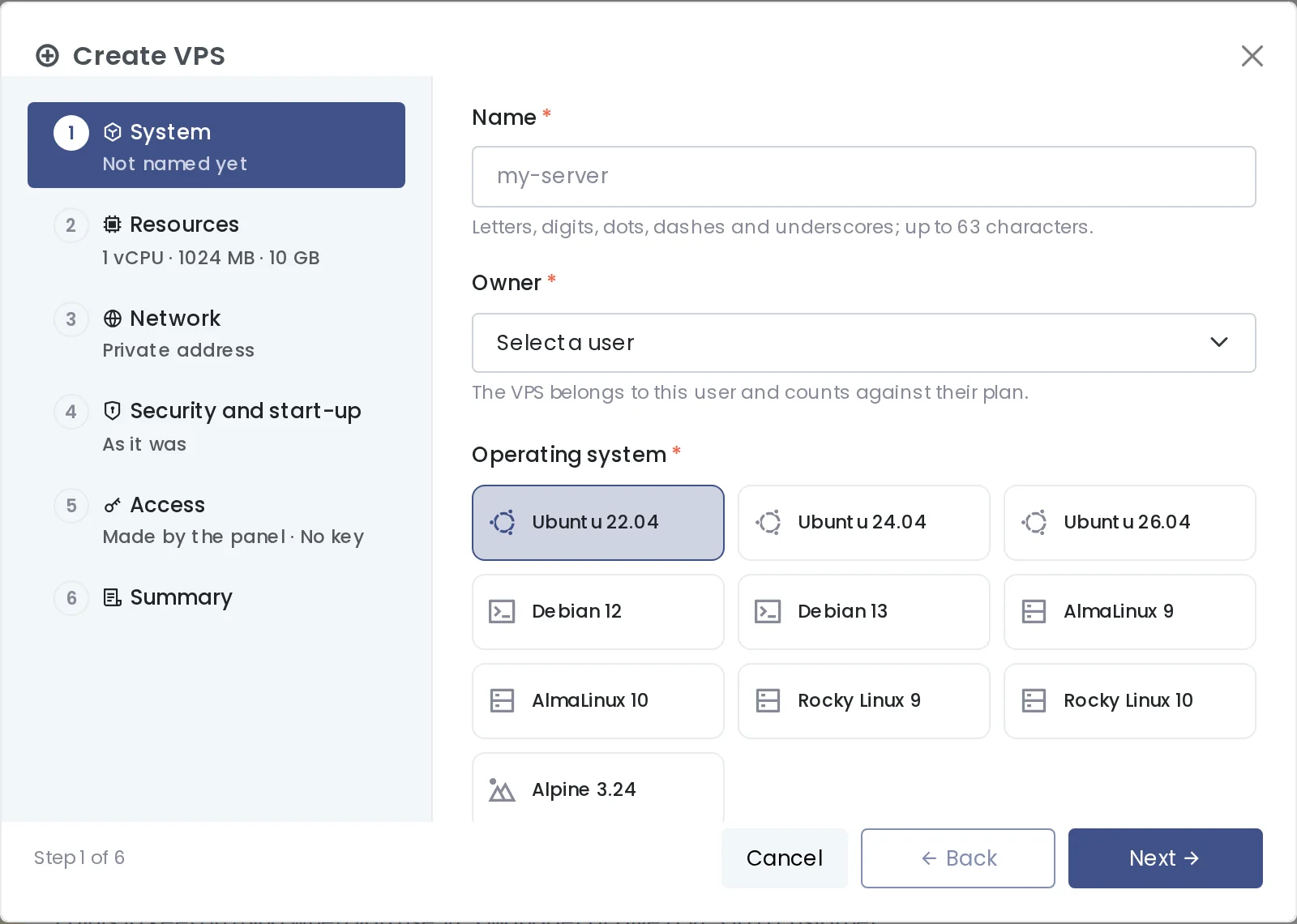Click the Back button
This screenshot has height=924, width=1297.
tap(958, 858)
